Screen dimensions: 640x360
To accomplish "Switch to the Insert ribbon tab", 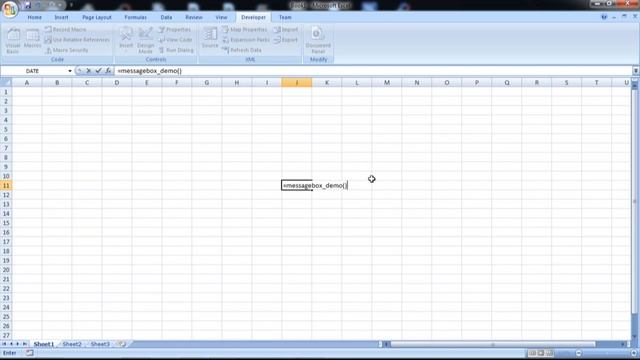I will (61, 17).
